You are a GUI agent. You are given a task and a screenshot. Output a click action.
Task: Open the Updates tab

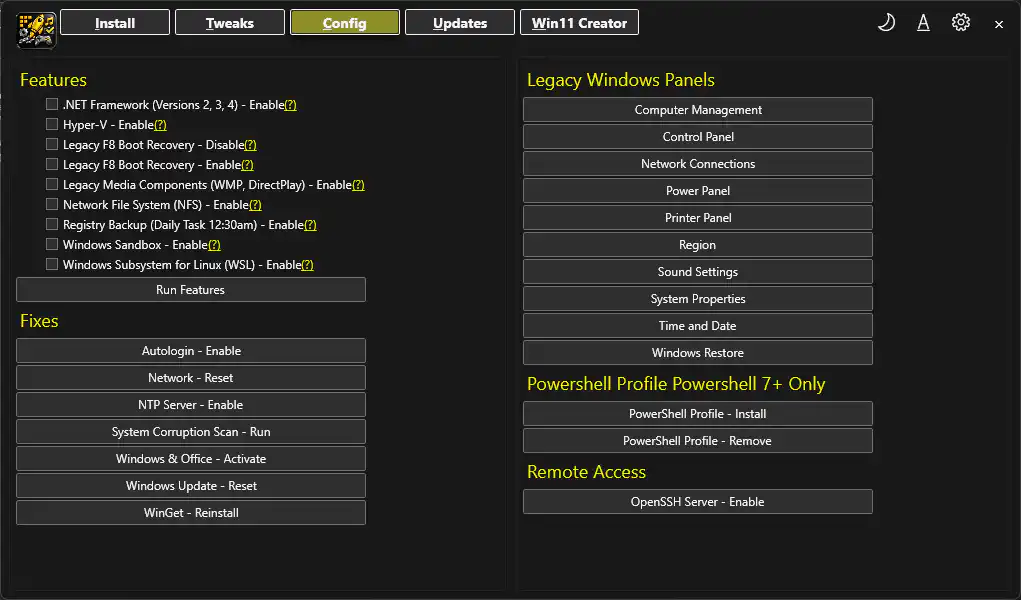pos(460,23)
